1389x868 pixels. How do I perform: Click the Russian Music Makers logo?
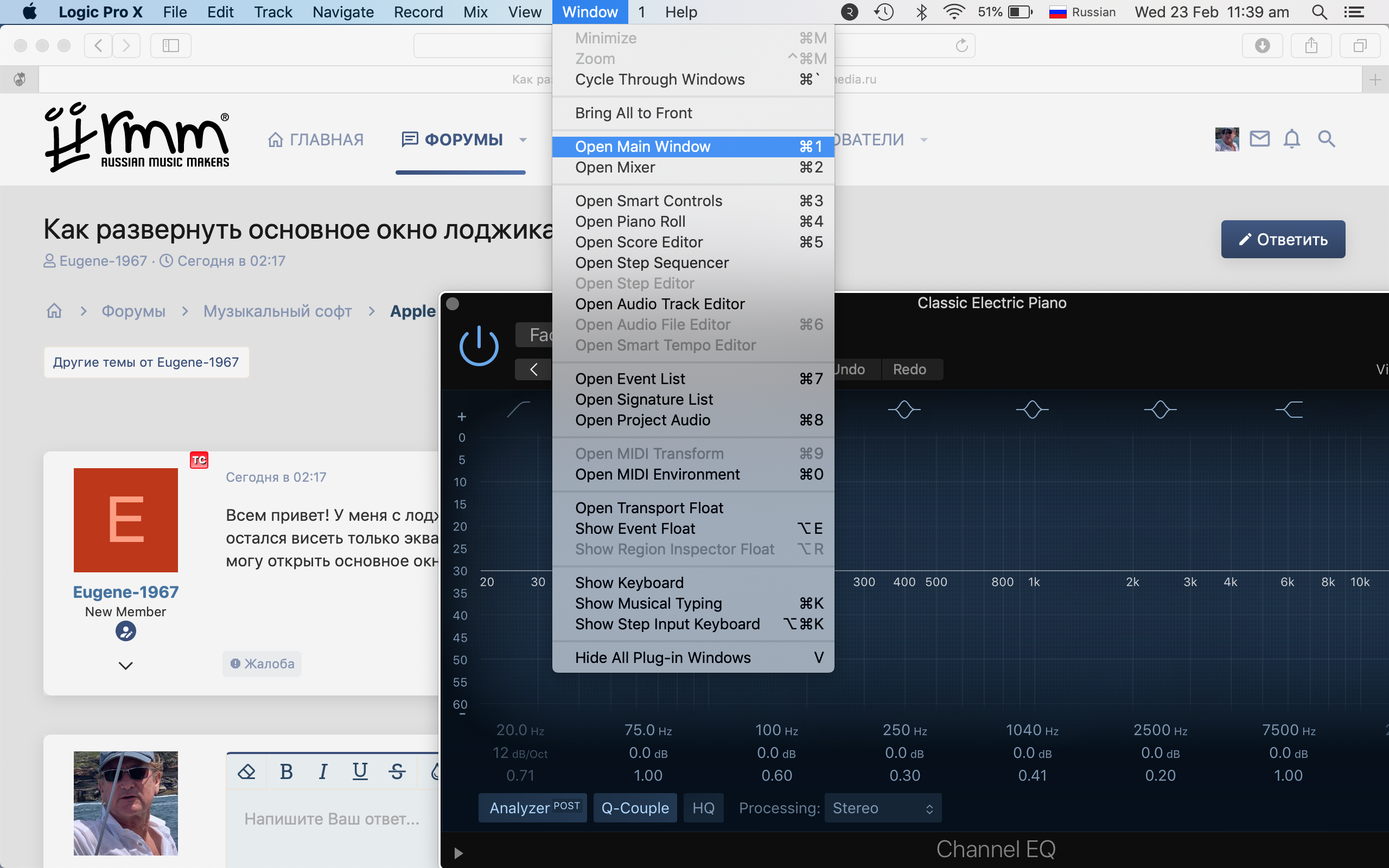(137, 137)
